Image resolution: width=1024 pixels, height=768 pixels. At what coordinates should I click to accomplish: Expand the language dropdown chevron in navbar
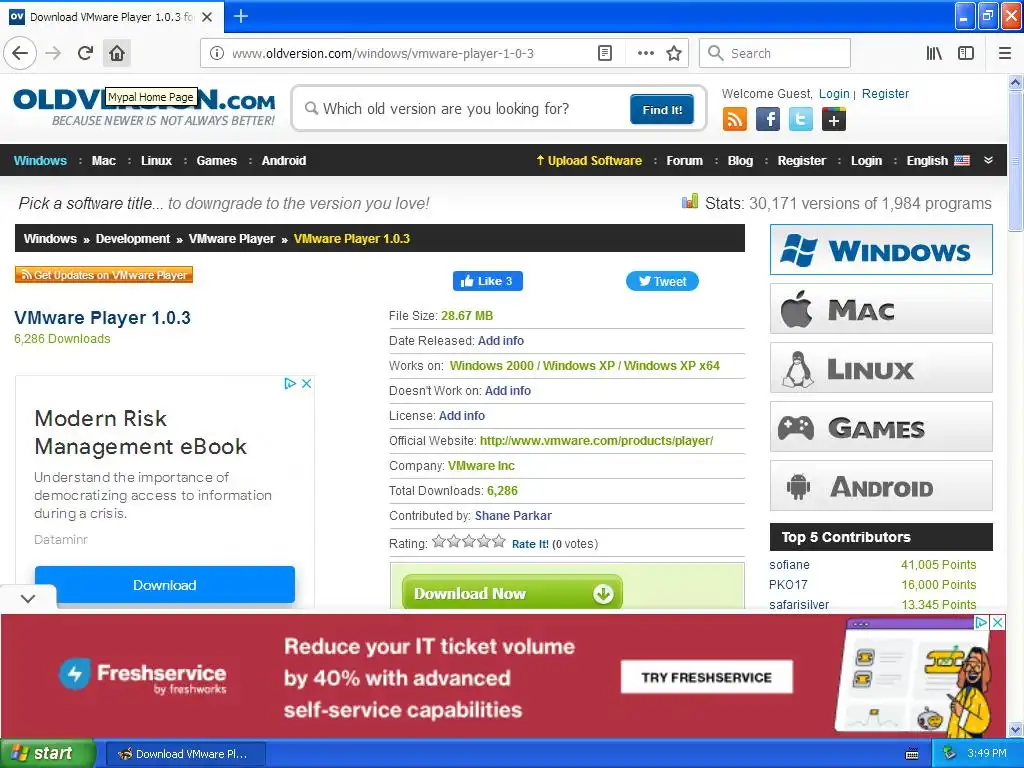click(988, 161)
